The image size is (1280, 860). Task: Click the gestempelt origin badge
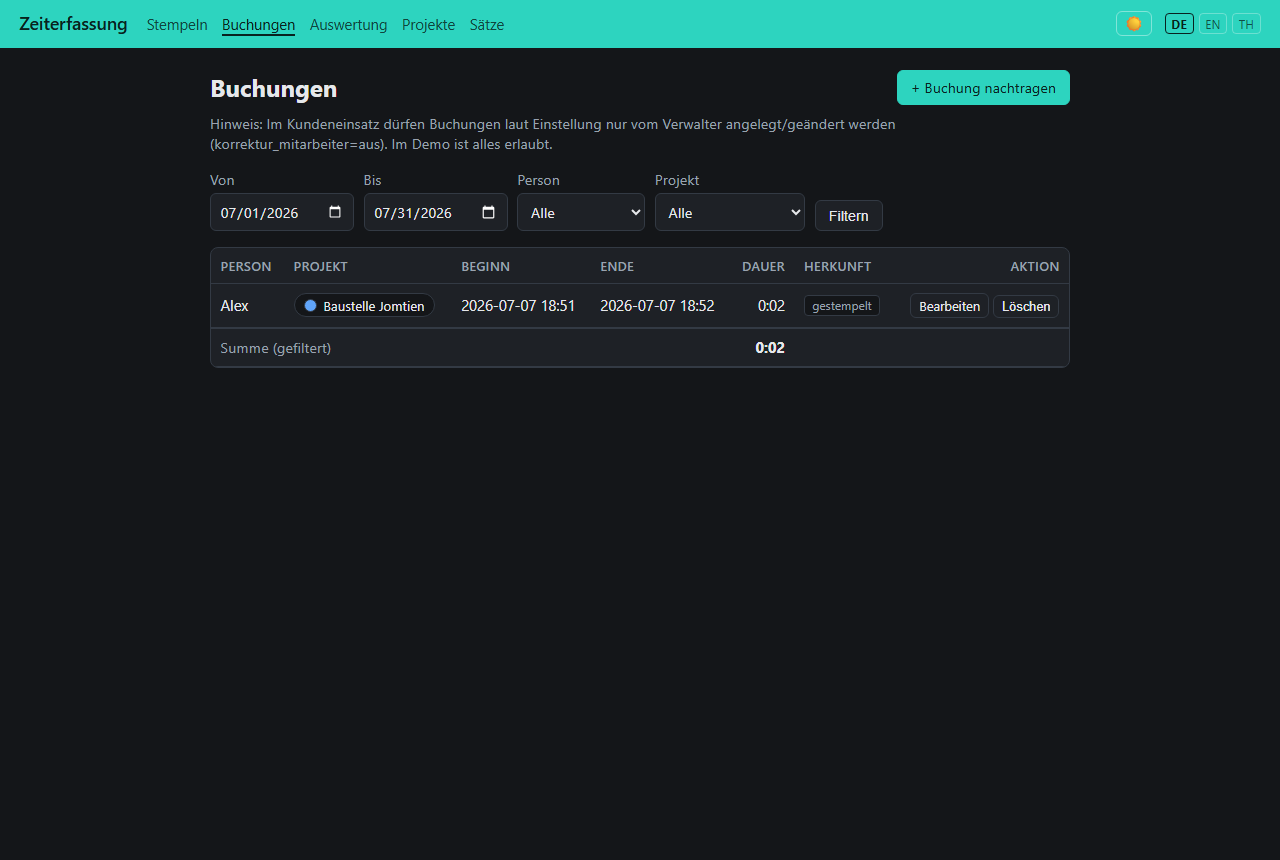[842, 306]
